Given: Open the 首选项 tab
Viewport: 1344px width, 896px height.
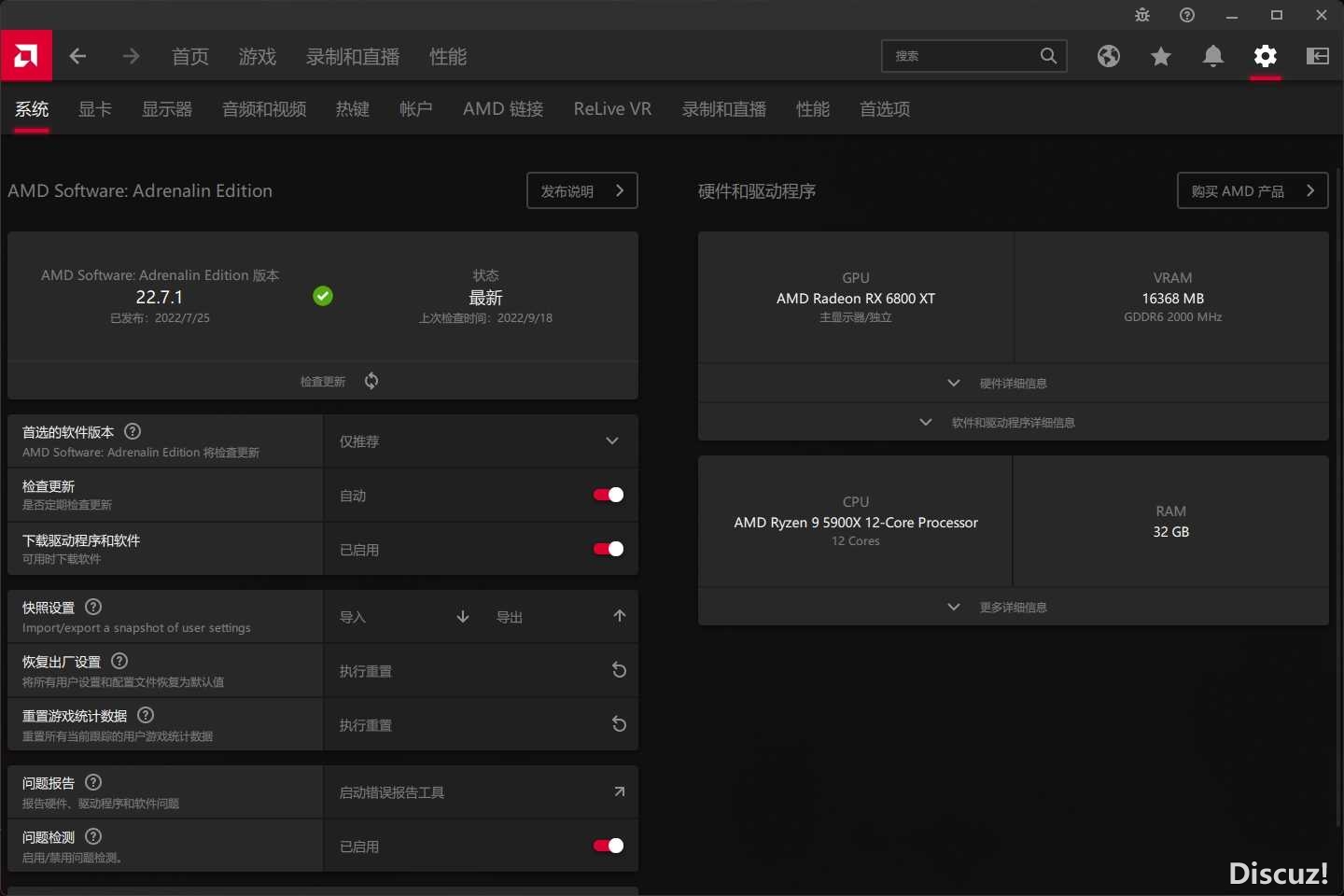Looking at the screenshot, I should tap(885, 109).
